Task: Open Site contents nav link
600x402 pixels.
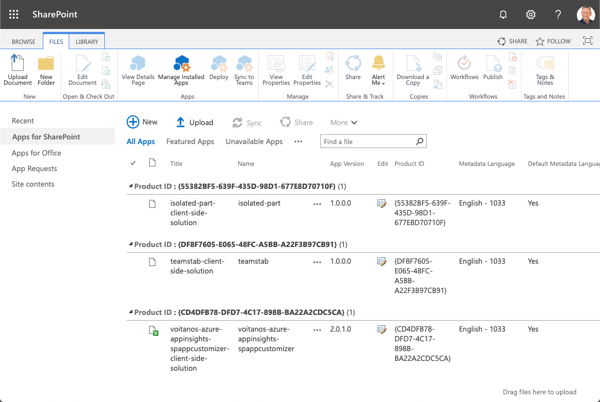Action: pyautogui.click(x=33, y=184)
